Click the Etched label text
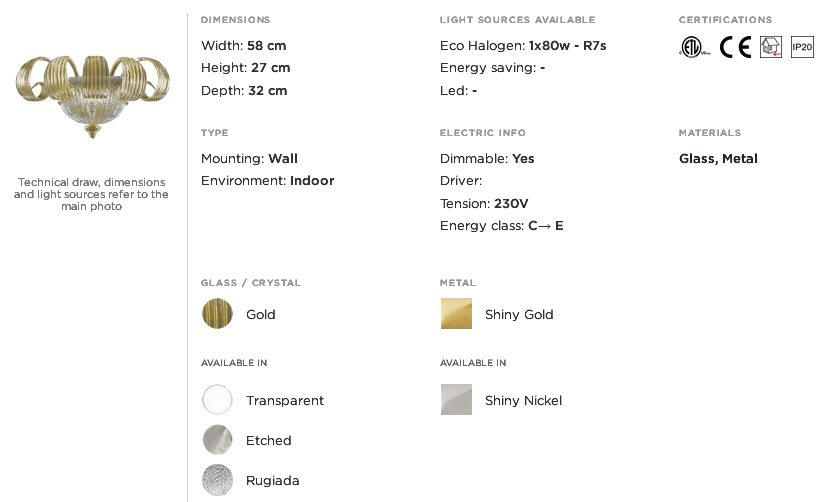822x502 pixels. pos(268,440)
